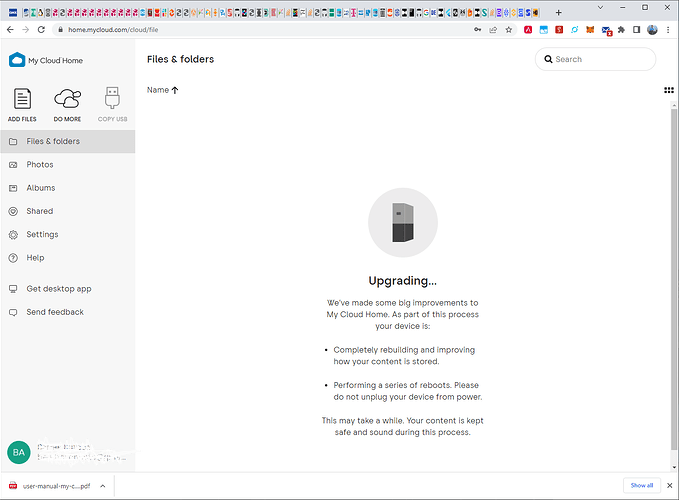Click the address bar URL
Screen dimensions: 679x500
point(113,29)
